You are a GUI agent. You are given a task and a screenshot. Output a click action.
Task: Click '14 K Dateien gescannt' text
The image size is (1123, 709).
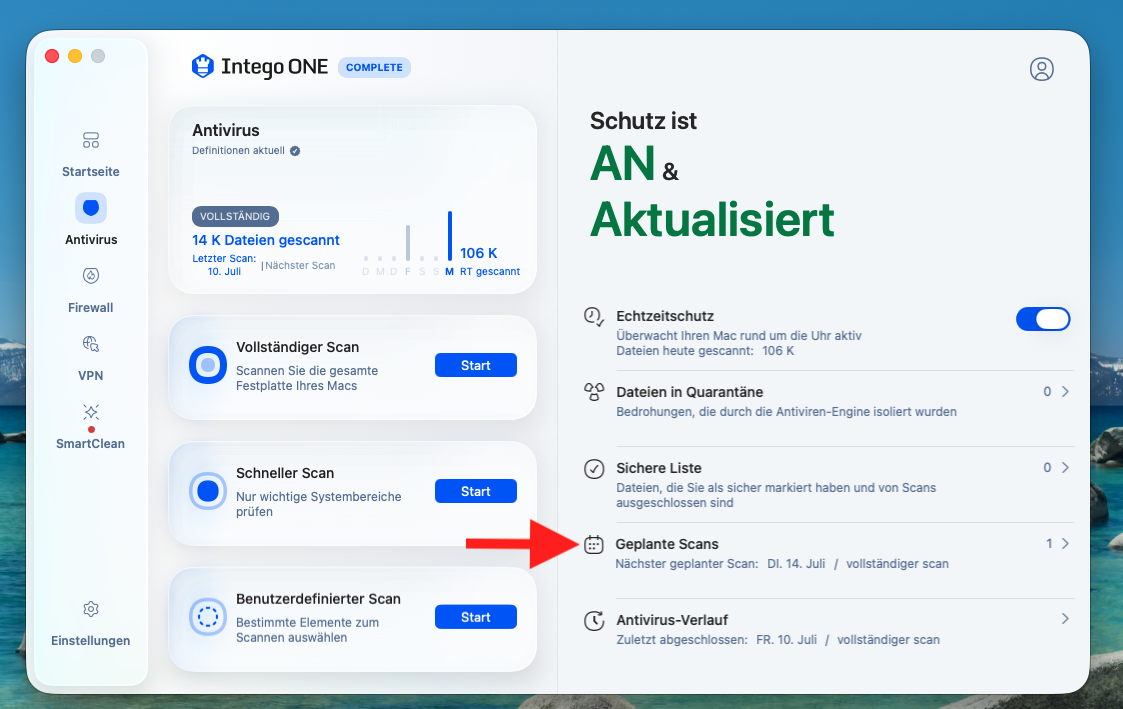(266, 241)
